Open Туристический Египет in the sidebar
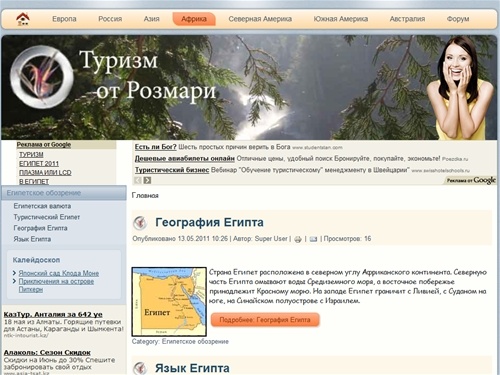500x375 pixels. click(x=47, y=217)
